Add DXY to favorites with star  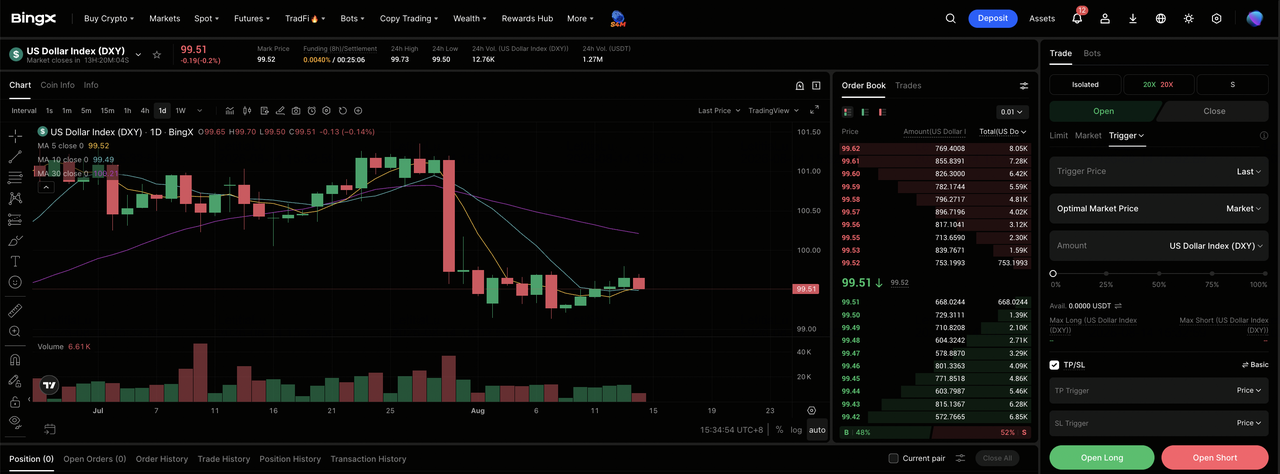tap(157, 55)
